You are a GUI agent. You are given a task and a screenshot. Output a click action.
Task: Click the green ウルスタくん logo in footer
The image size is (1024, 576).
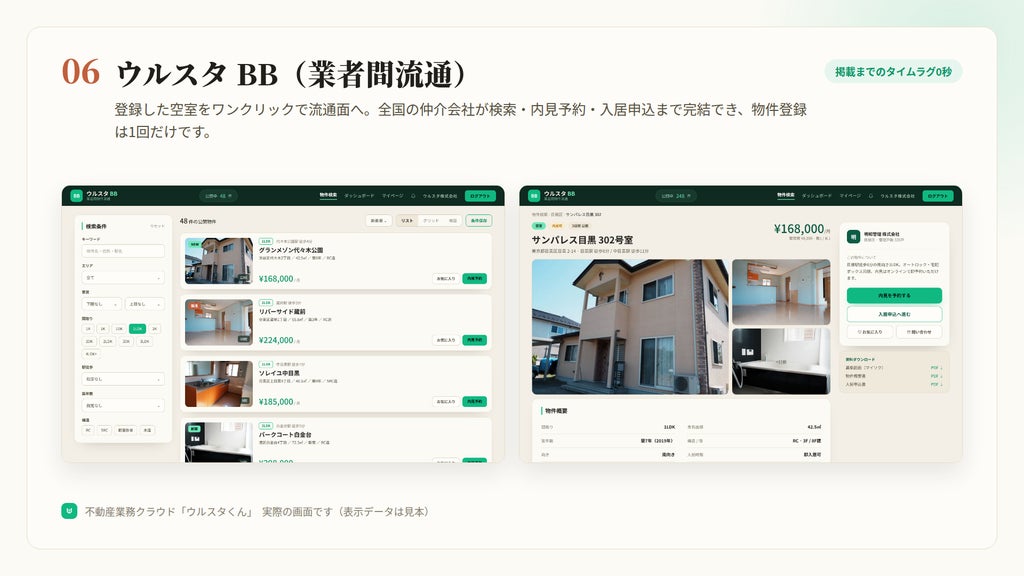click(x=69, y=511)
